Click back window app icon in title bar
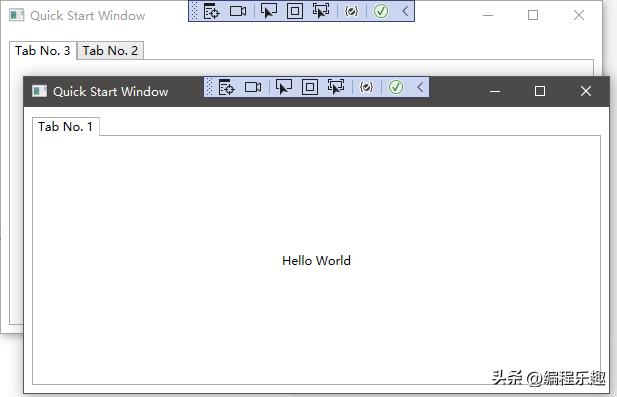Screen dimensions: 617x397 pyautogui.click(x=17, y=15)
